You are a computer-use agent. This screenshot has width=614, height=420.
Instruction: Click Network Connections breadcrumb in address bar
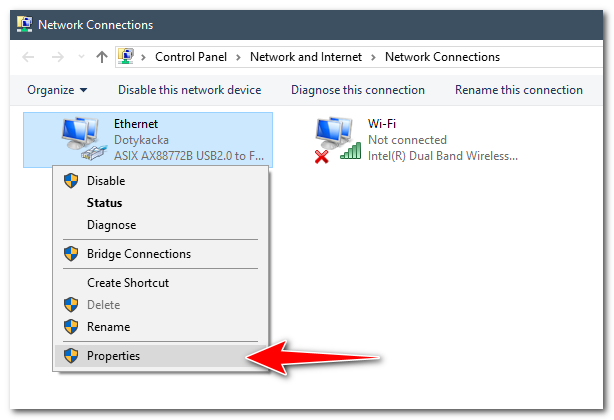click(442, 57)
